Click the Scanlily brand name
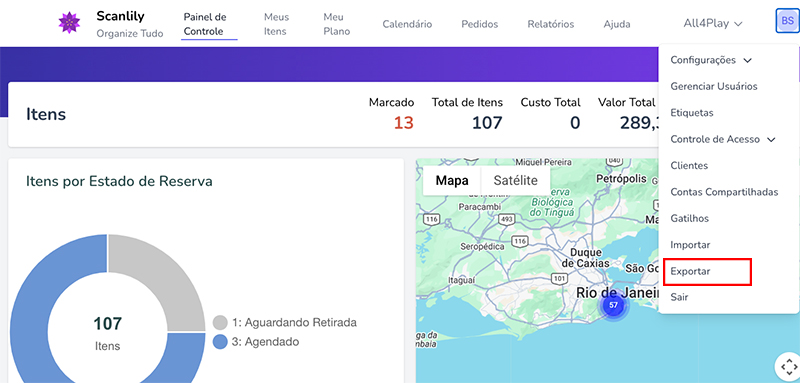 tap(120, 16)
